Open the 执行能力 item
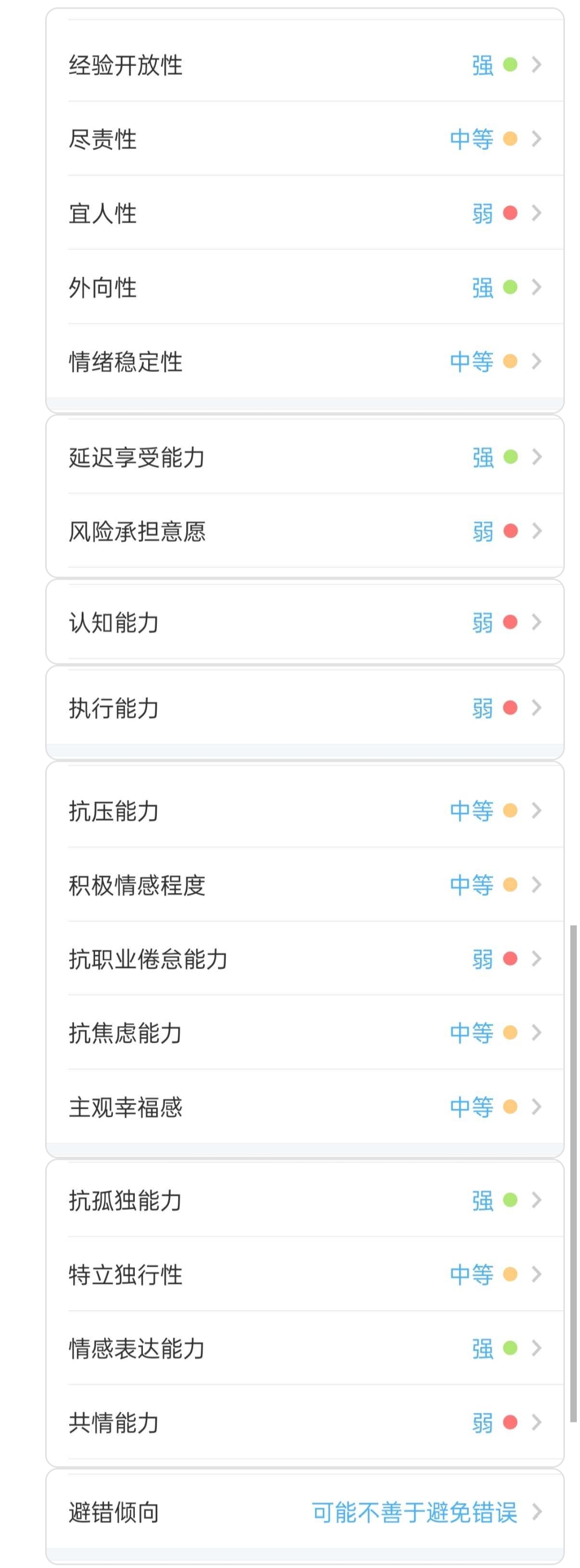580x1568 pixels. (305, 708)
